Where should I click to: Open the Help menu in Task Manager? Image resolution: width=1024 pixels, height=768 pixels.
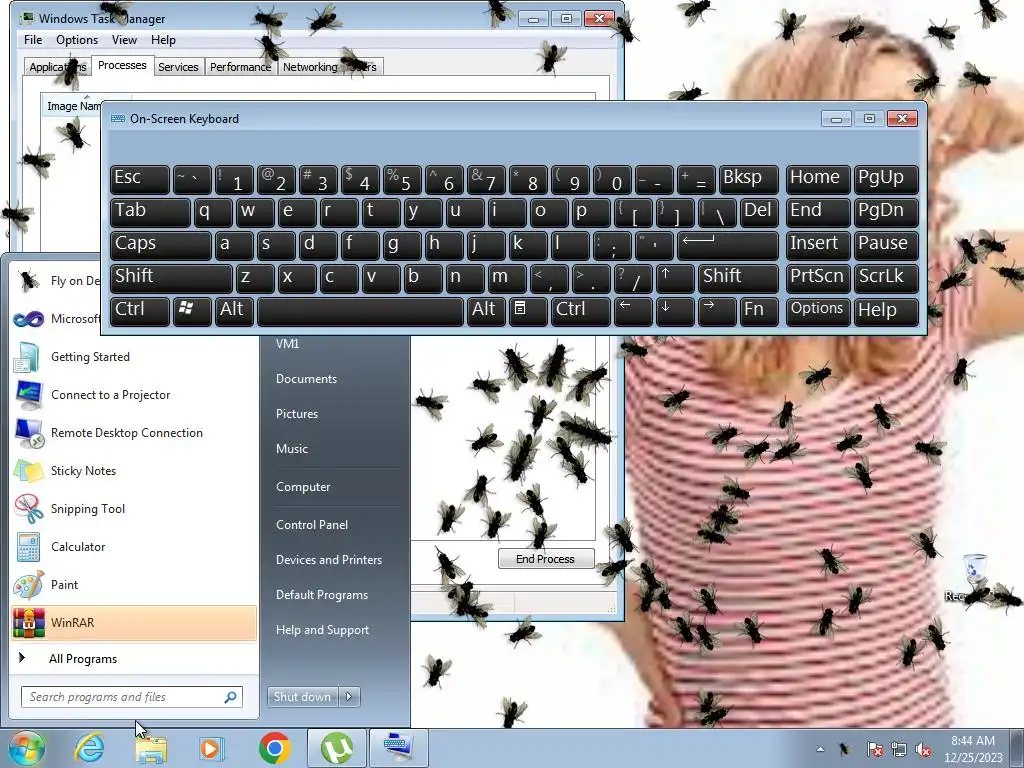point(163,40)
